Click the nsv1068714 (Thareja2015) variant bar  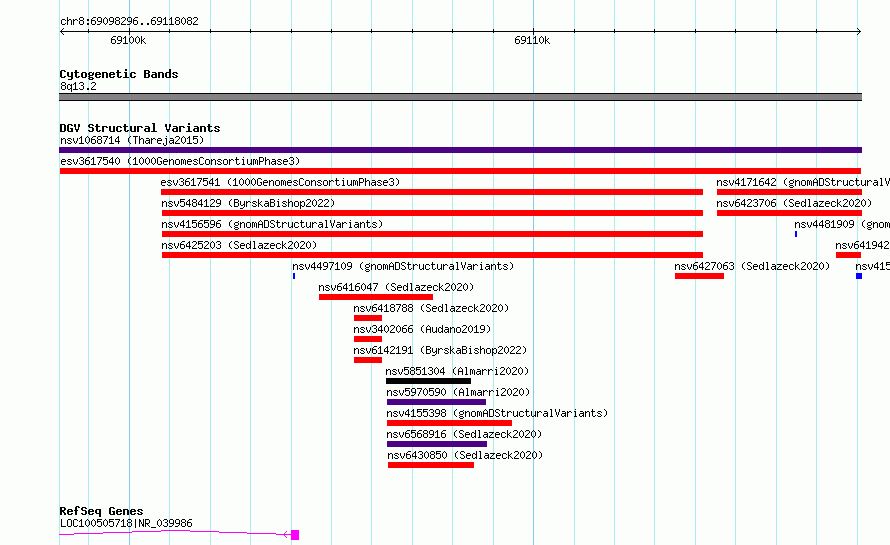[460, 150]
